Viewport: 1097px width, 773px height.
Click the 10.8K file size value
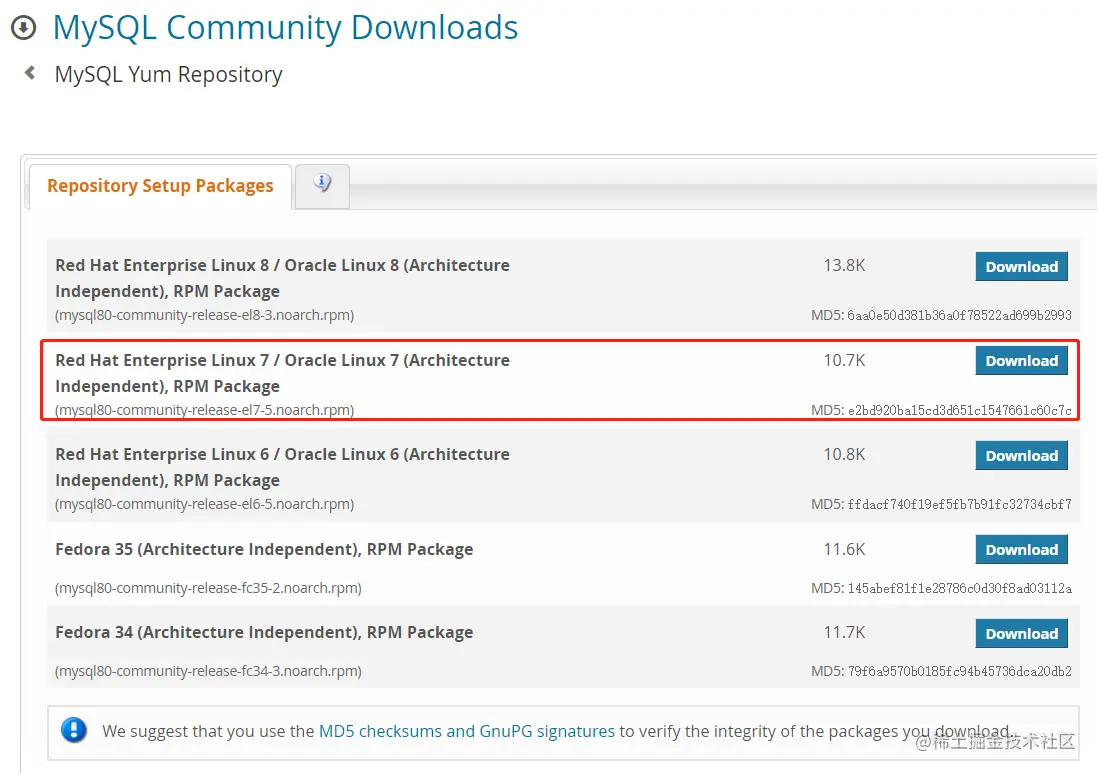coord(844,454)
